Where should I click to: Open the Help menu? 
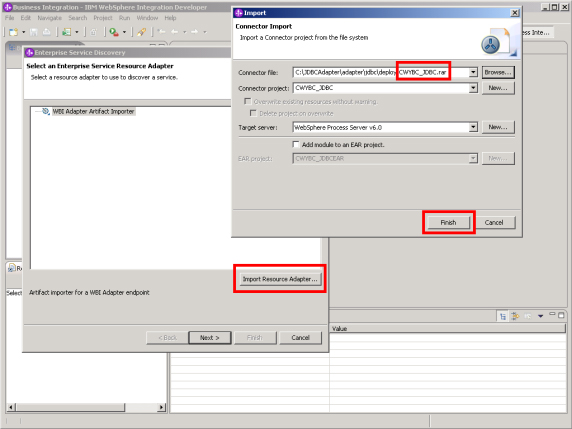tap(170, 18)
